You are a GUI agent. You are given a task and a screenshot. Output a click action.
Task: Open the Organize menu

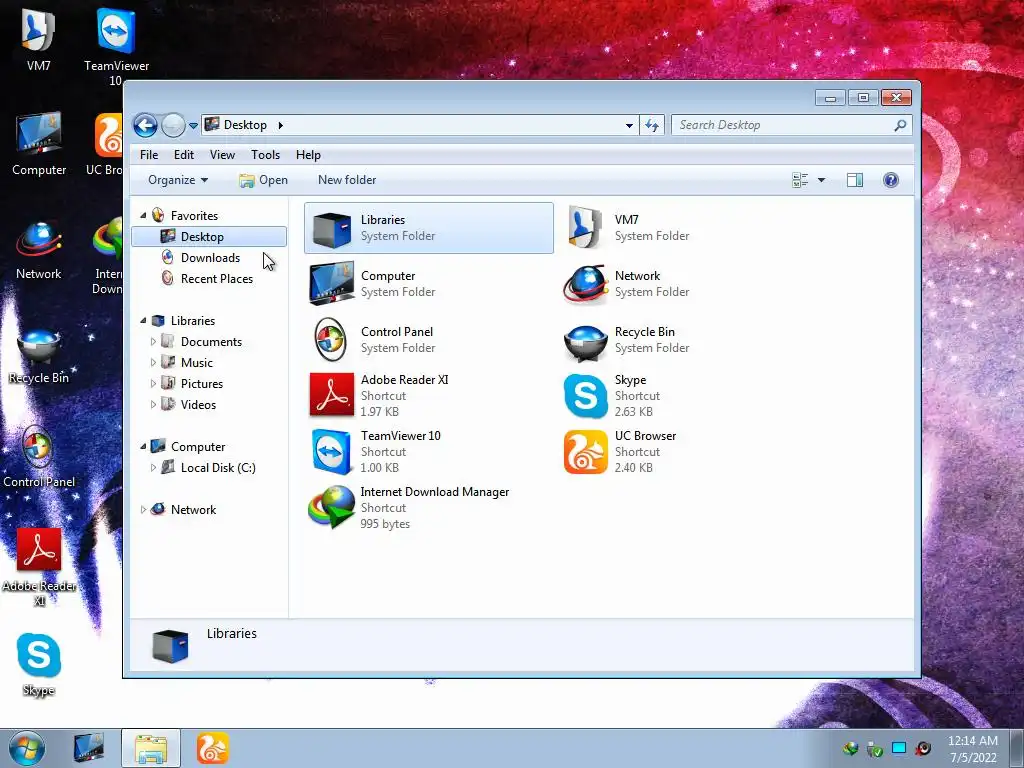point(178,180)
